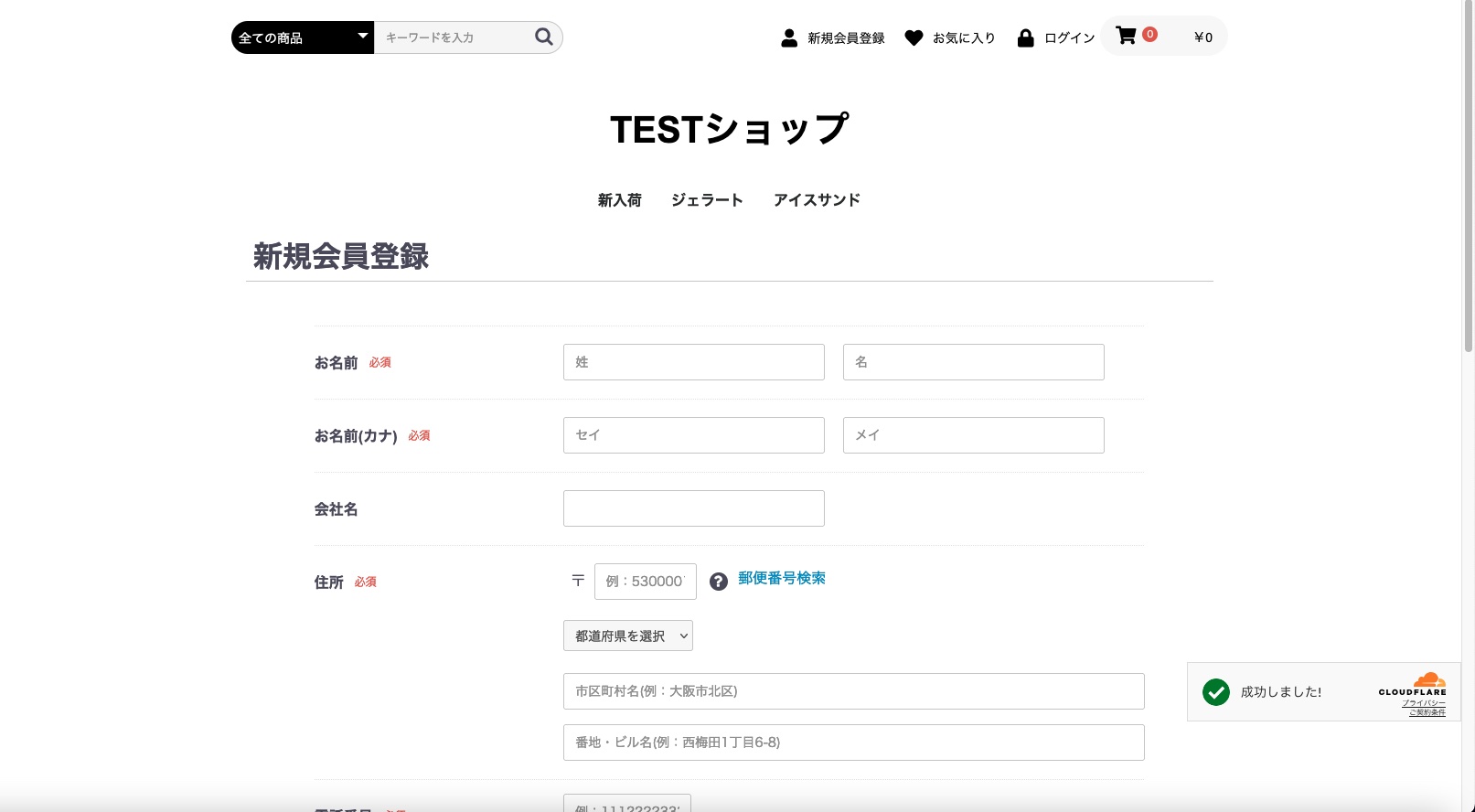
Task: Open the 郵便番号検索 link
Action: 781,579
